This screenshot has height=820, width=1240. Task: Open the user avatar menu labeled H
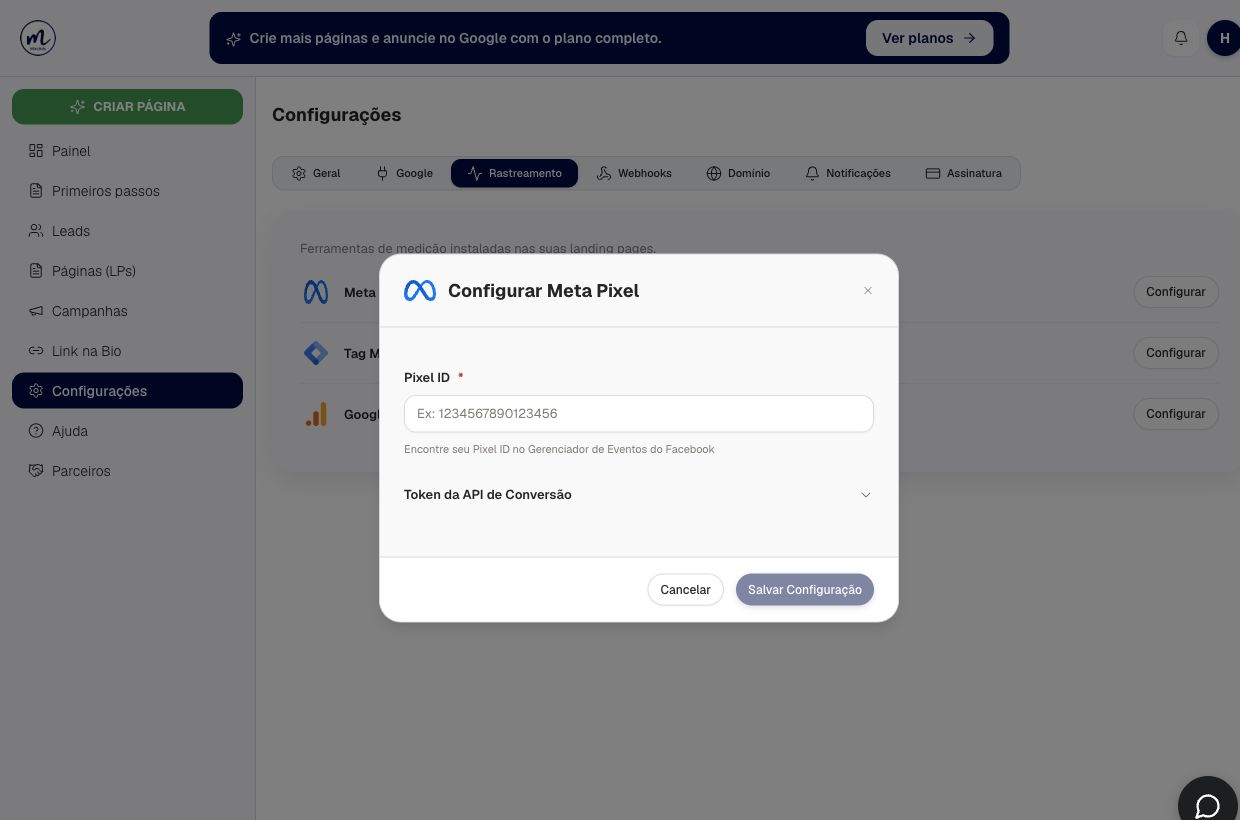[x=1224, y=38]
